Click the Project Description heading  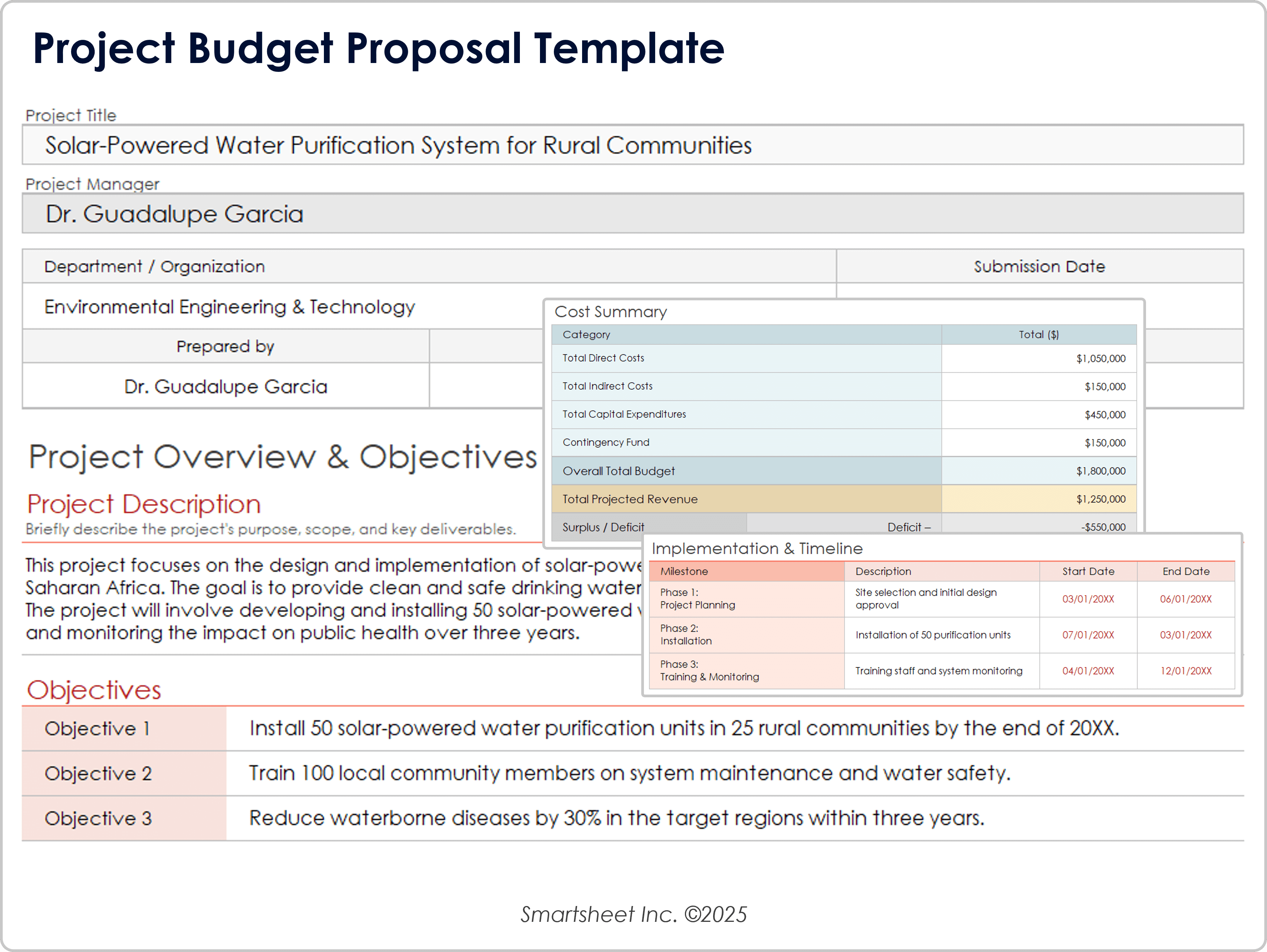coord(144,504)
